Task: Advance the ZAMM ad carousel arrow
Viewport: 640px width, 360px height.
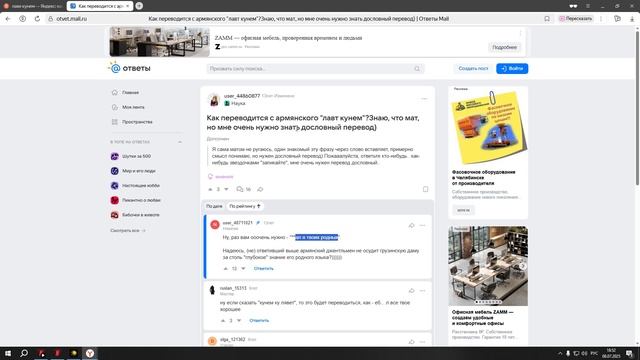Action: coord(522,266)
